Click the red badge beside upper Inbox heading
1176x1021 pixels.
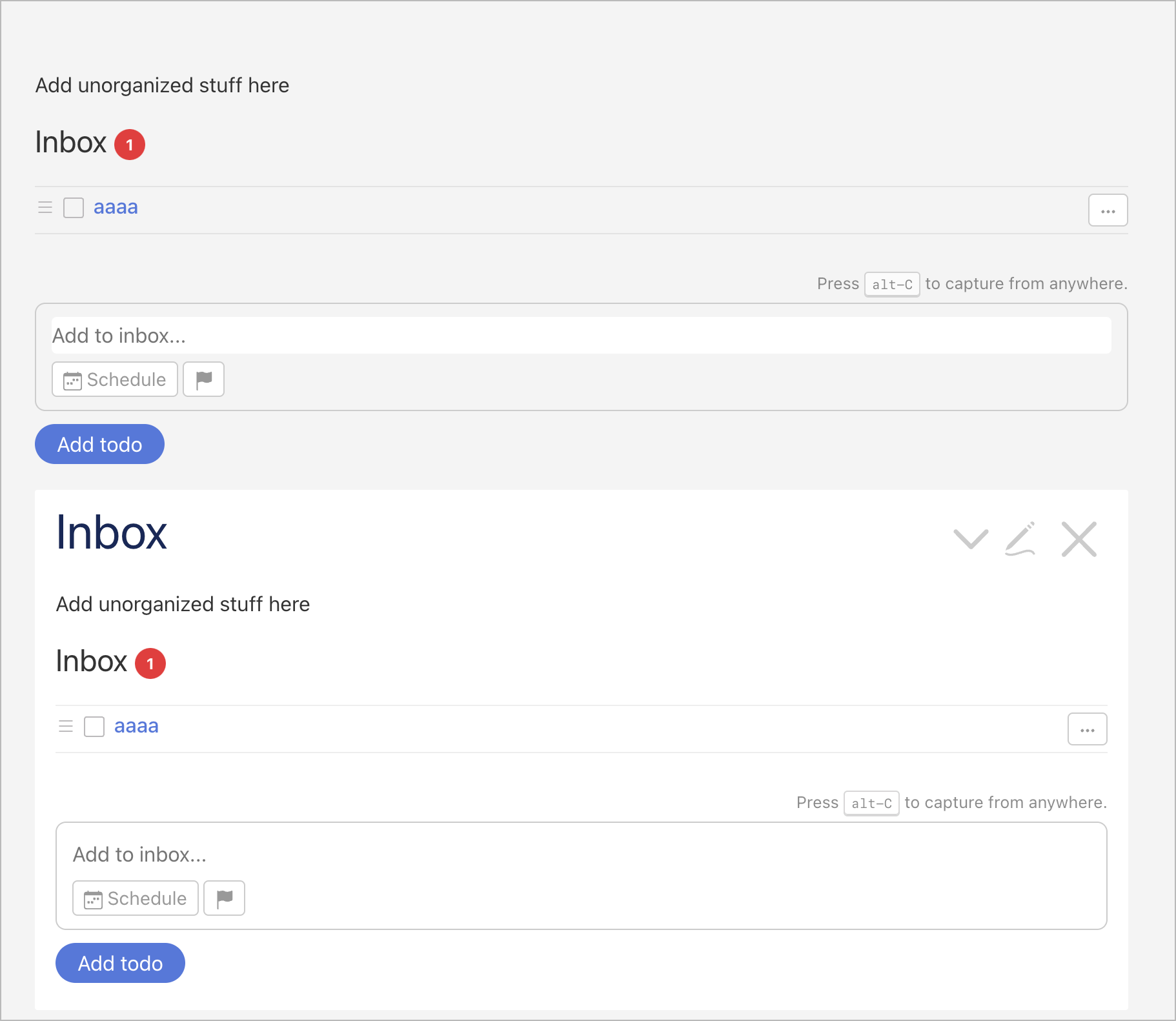tap(130, 145)
